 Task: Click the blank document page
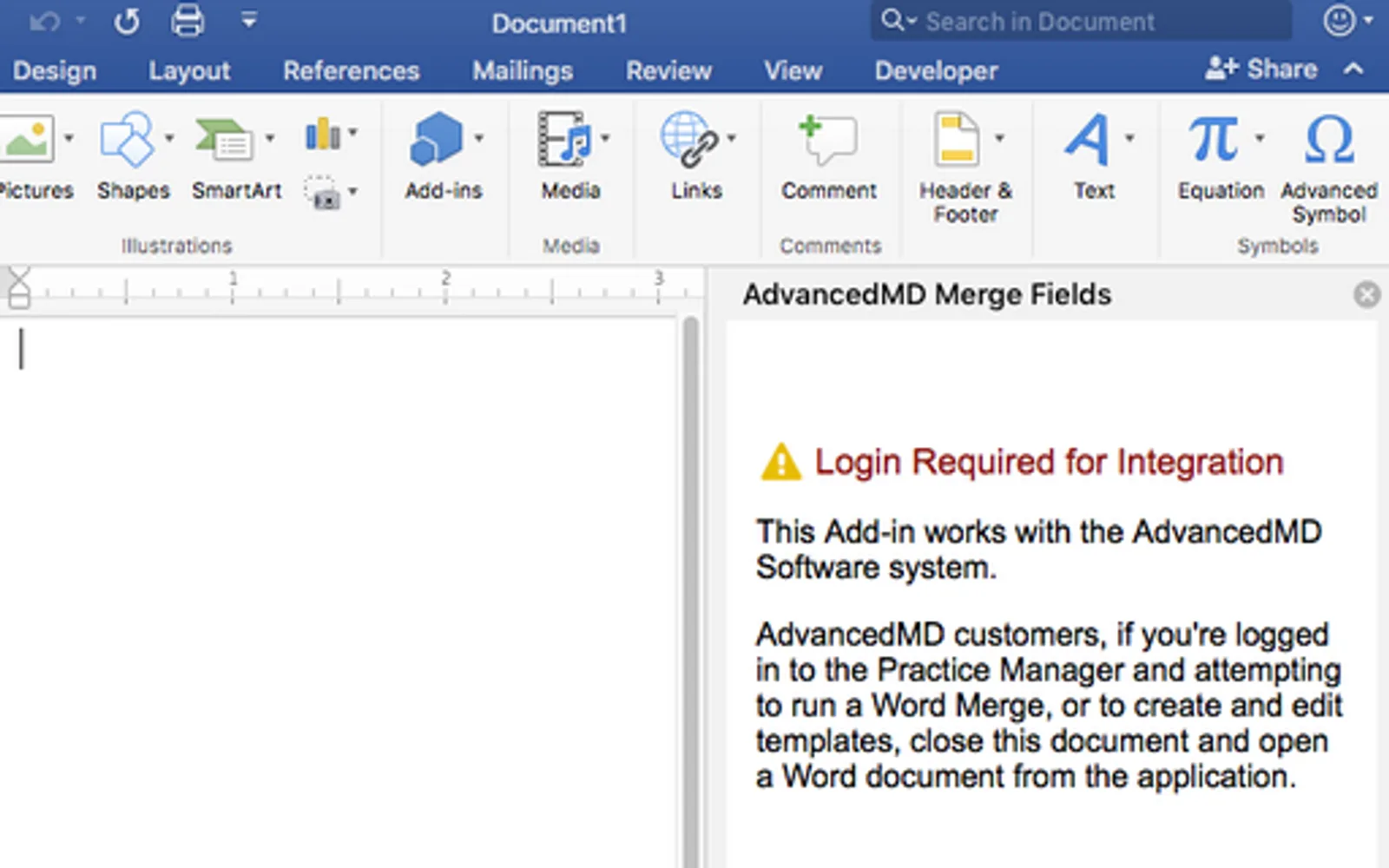[339, 590]
